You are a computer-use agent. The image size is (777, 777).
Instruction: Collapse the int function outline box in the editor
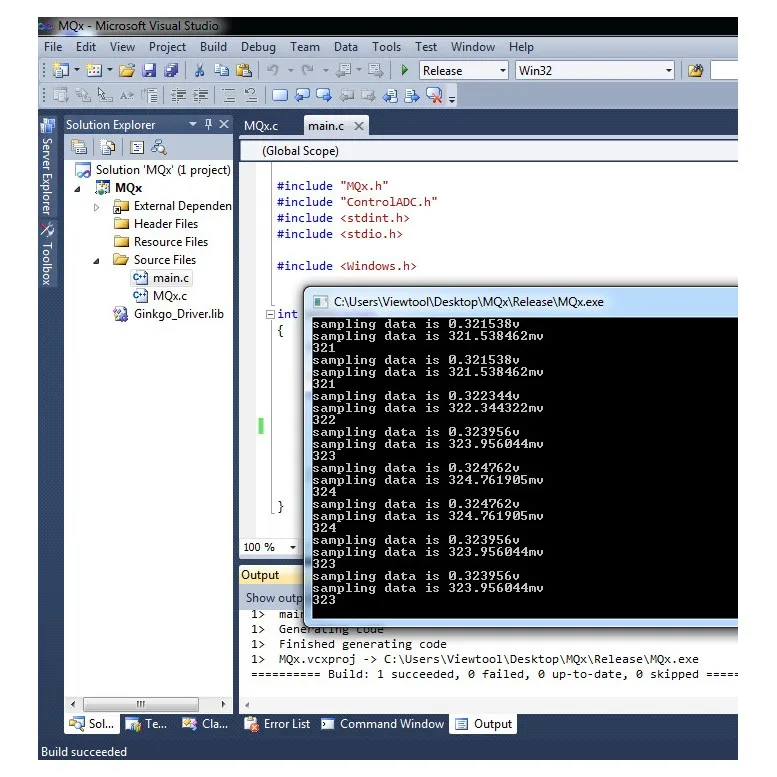point(270,314)
